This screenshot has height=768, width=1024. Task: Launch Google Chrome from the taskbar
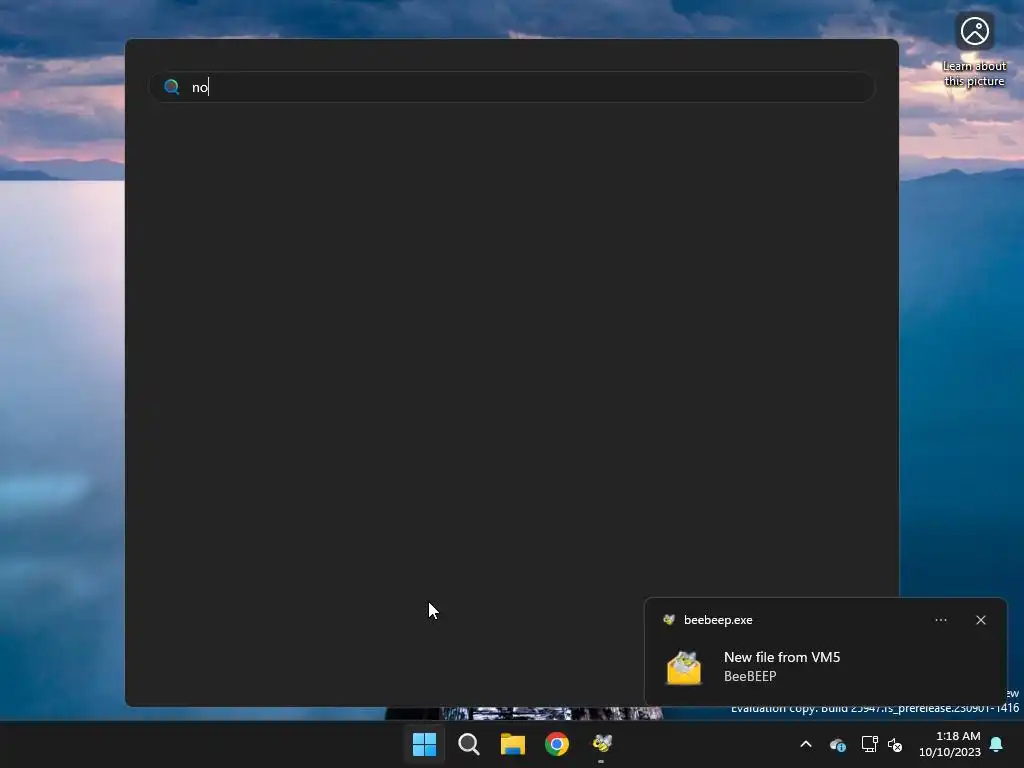point(557,744)
